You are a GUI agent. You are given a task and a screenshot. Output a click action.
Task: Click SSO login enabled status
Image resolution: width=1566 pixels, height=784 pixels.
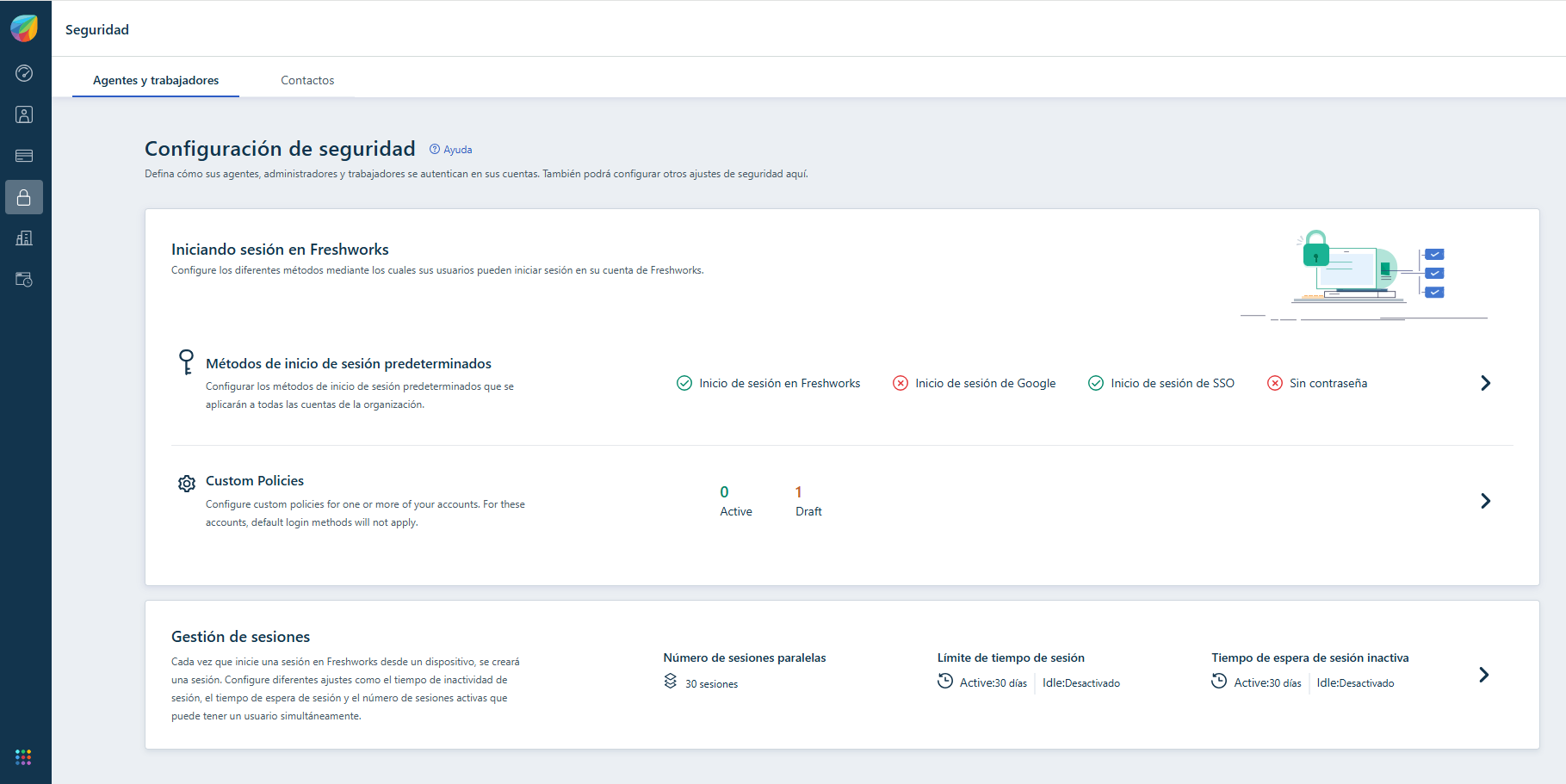1161,383
